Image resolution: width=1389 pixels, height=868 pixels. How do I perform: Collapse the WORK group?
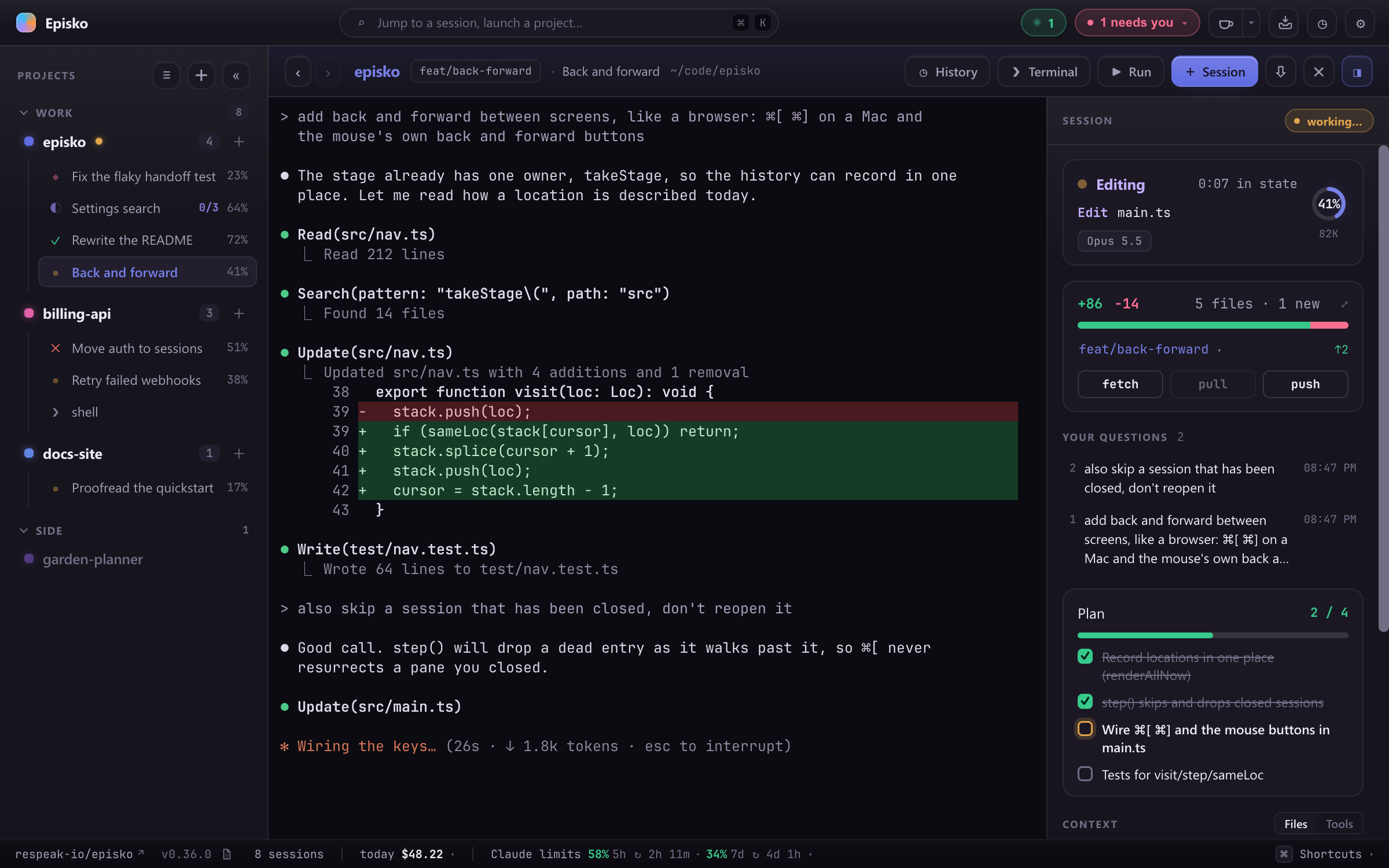click(24, 113)
